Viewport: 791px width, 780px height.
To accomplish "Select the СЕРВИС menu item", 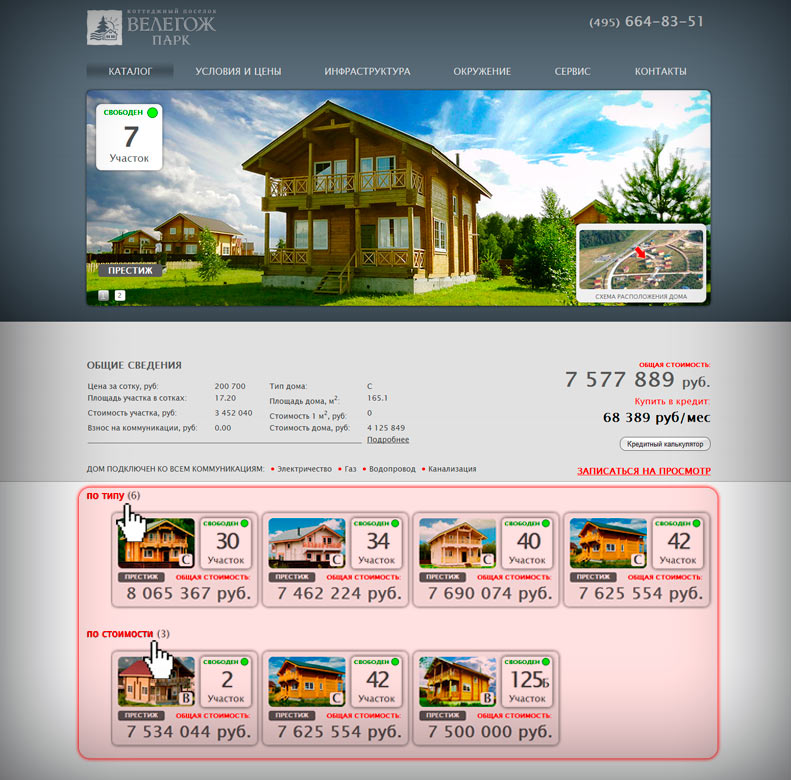I will coord(573,71).
